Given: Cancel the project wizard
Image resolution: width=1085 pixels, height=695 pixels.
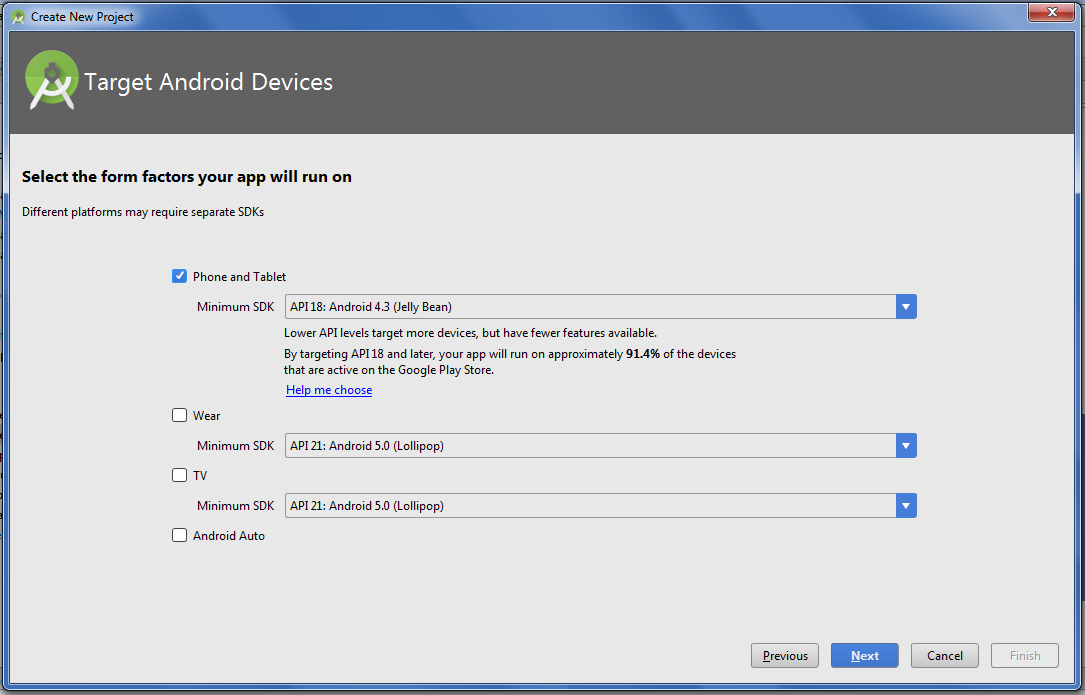Looking at the screenshot, I should [945, 656].
